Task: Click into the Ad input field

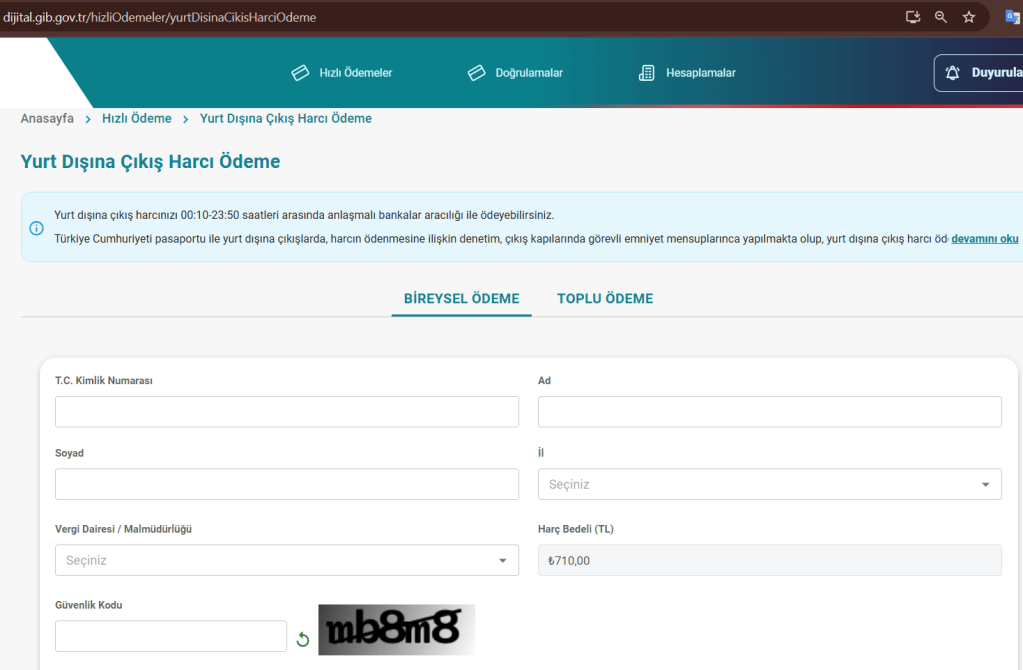Action: 769,412
